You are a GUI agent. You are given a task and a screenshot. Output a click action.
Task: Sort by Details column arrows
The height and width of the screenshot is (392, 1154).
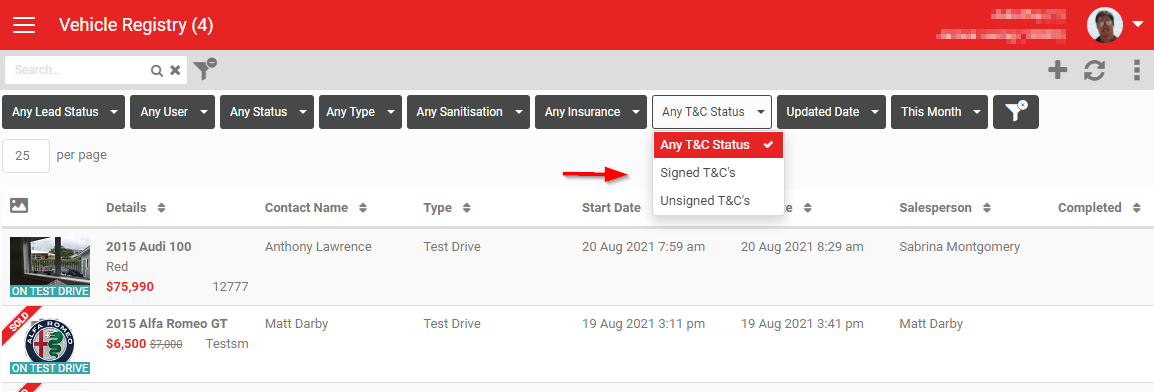tap(161, 208)
